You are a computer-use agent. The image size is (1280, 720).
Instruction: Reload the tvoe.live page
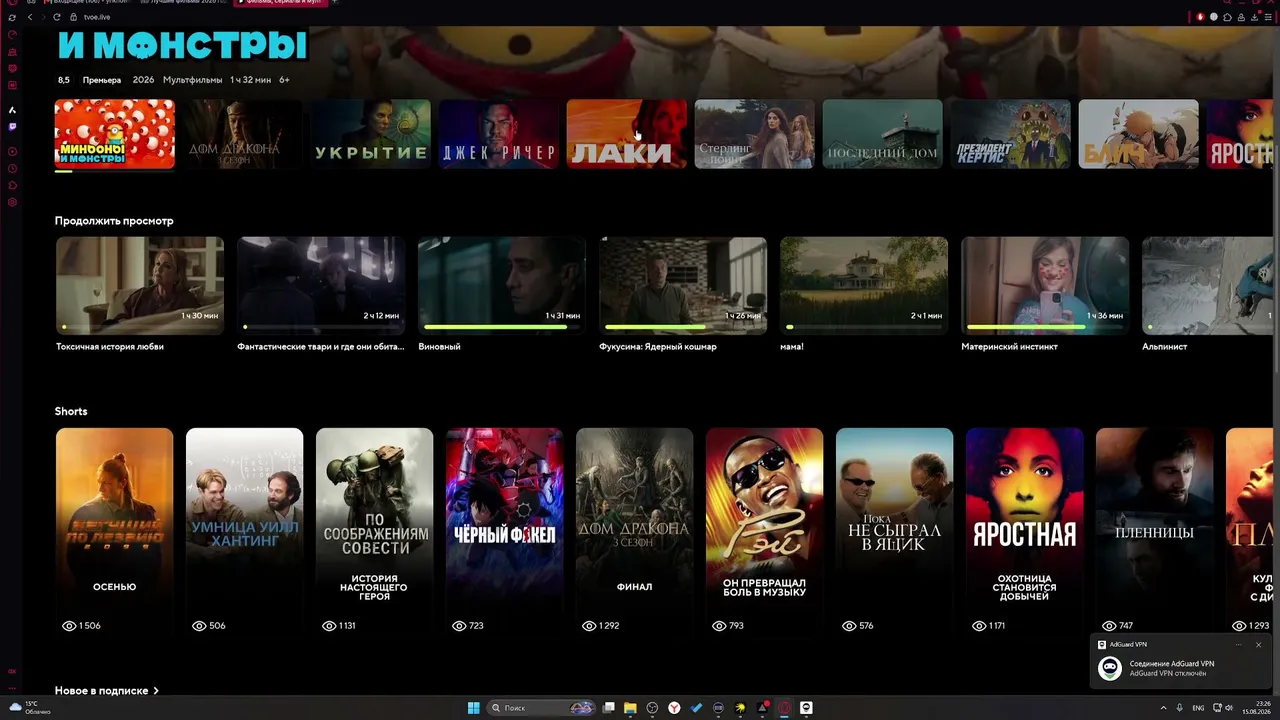point(56,17)
